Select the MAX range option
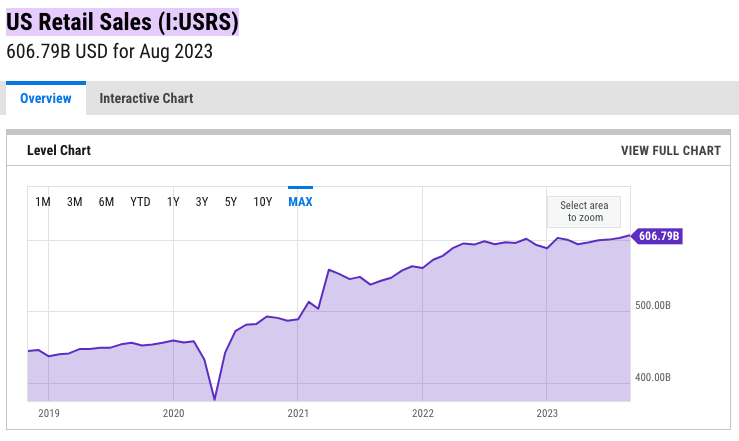 coord(300,202)
